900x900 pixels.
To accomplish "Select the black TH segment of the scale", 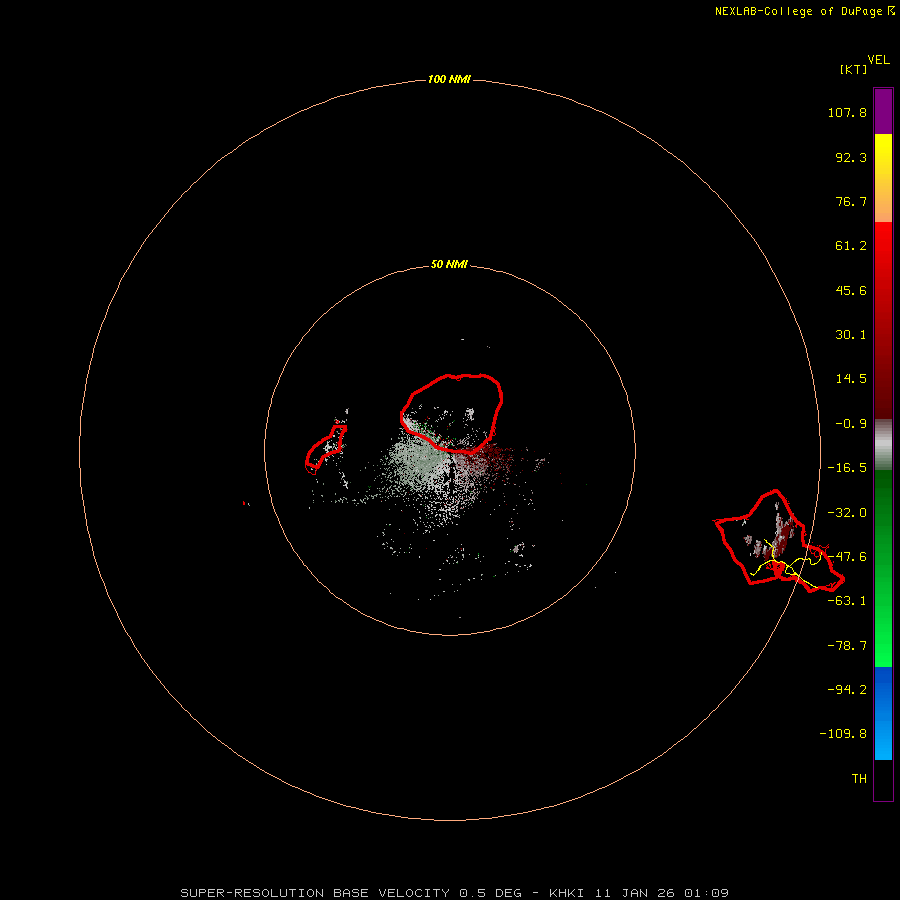I will point(883,779).
